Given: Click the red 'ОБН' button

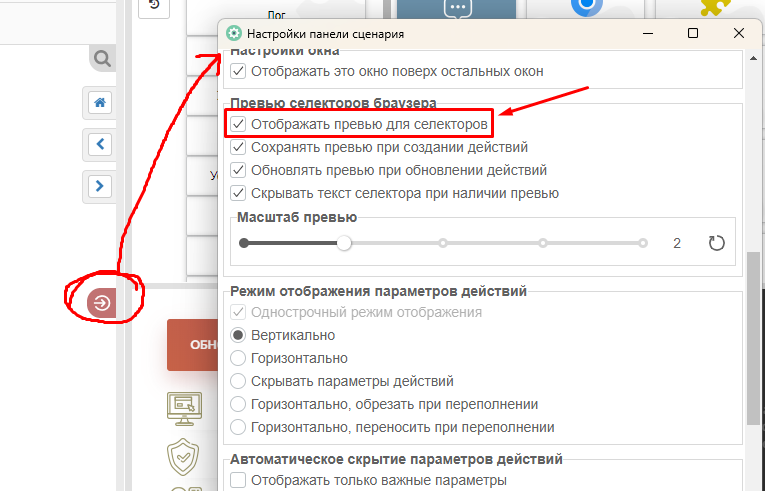Looking at the screenshot, I should (193, 345).
